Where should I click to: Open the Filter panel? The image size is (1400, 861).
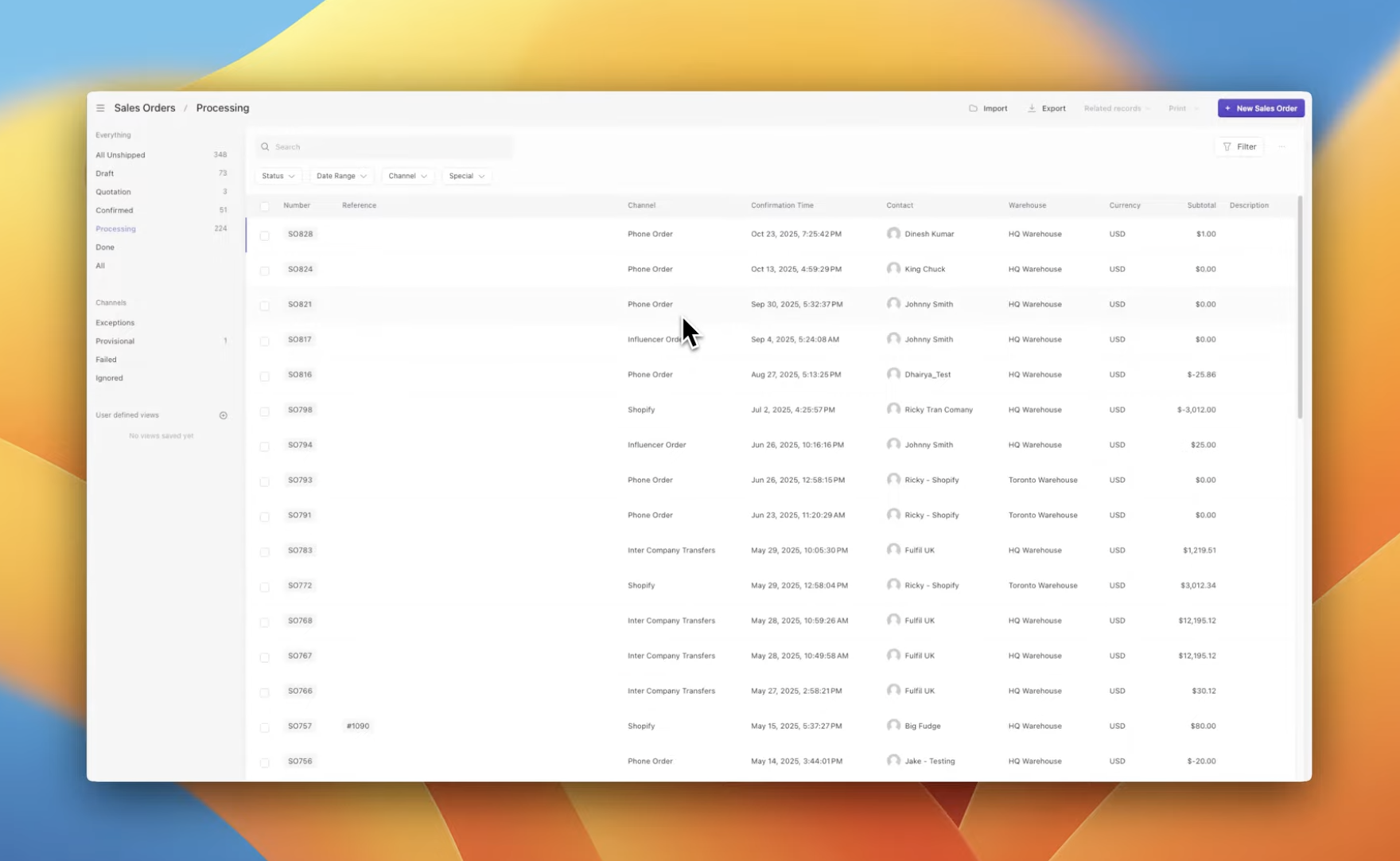tap(1239, 146)
